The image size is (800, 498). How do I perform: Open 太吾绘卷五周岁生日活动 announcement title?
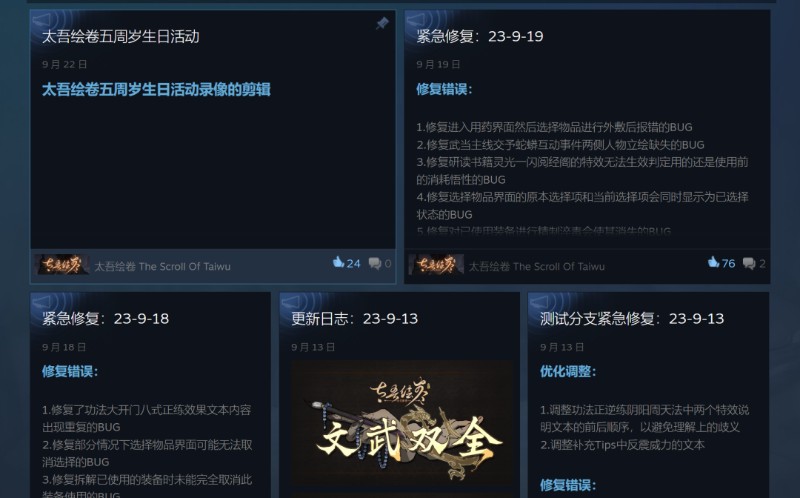coord(120,37)
